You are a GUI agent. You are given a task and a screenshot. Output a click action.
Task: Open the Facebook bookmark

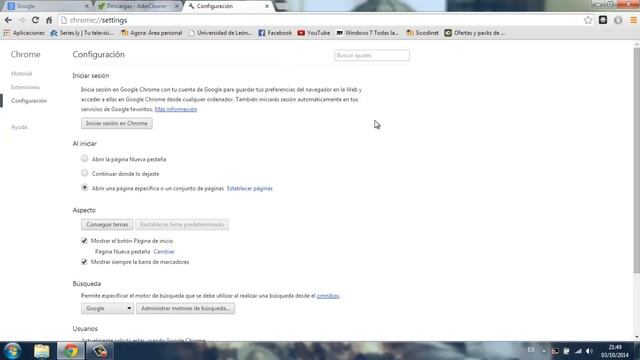tap(275, 33)
